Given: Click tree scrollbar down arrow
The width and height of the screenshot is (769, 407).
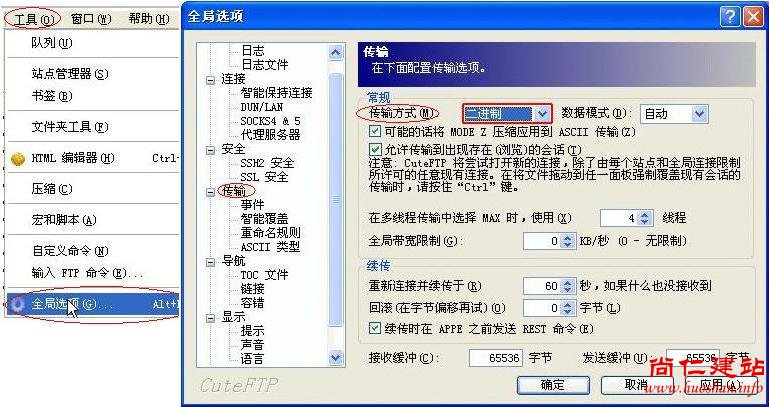Looking at the screenshot, I should 335,358.
